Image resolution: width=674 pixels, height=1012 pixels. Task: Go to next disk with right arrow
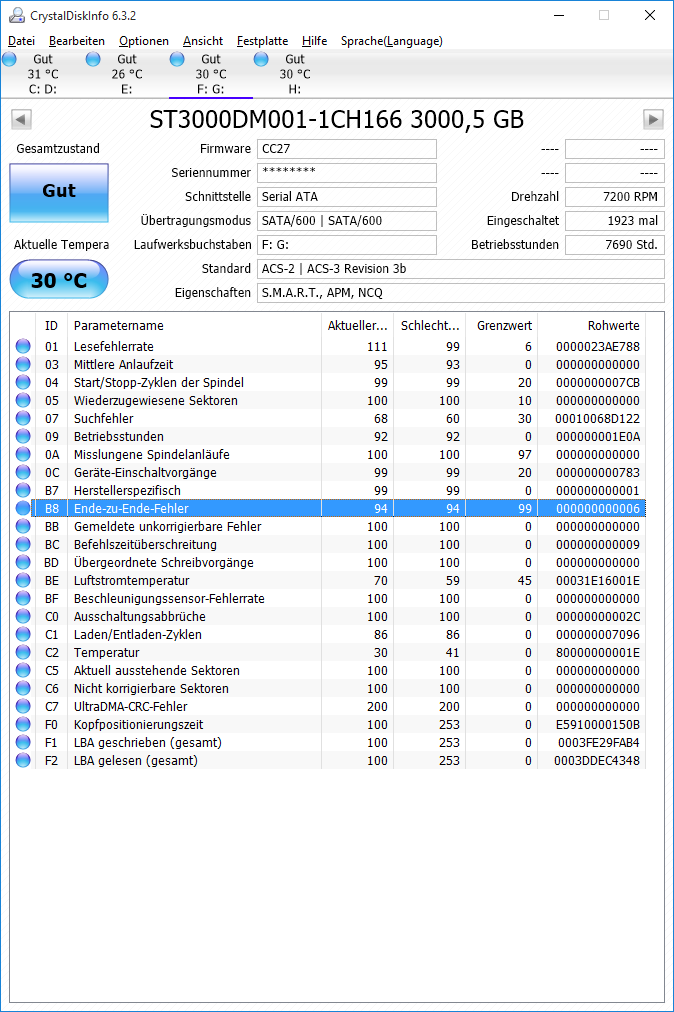click(x=653, y=119)
